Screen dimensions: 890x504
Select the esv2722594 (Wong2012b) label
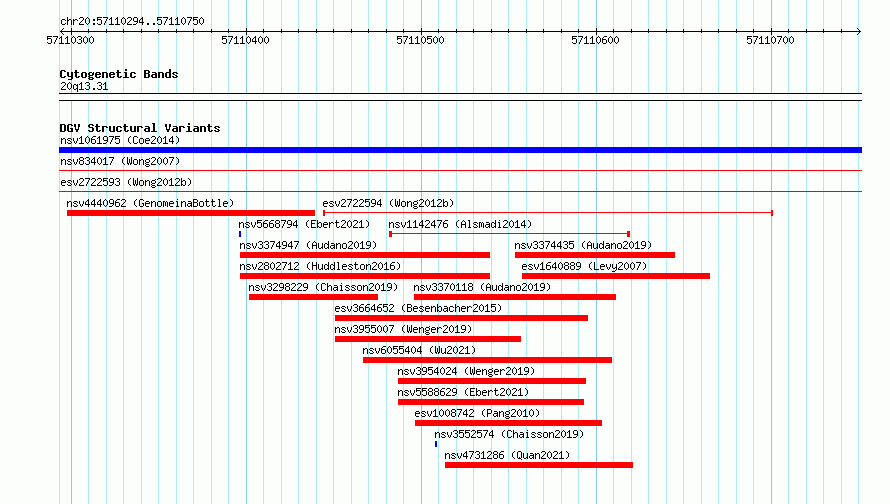[x=388, y=203]
